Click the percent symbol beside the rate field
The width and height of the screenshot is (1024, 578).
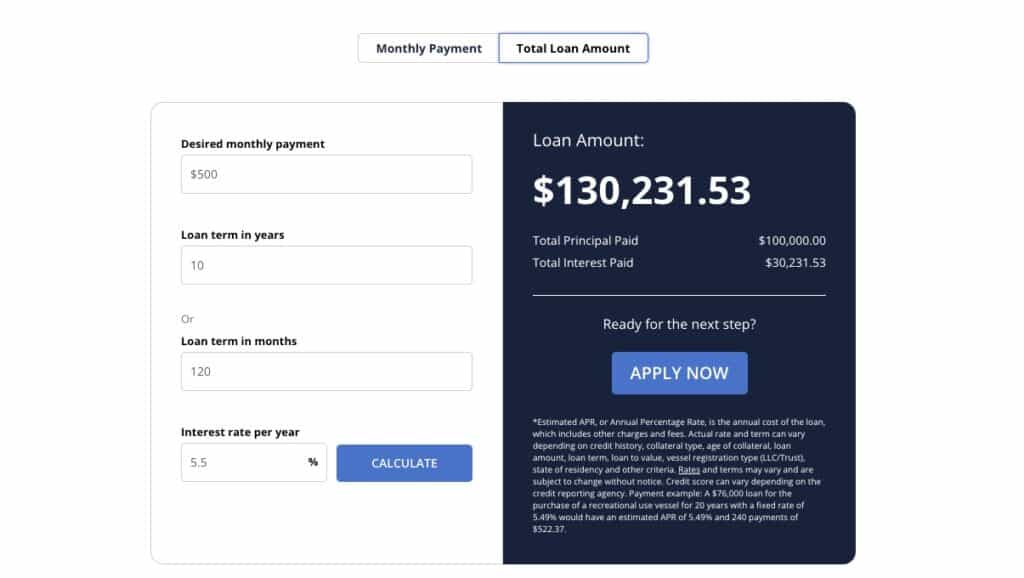tap(312, 461)
